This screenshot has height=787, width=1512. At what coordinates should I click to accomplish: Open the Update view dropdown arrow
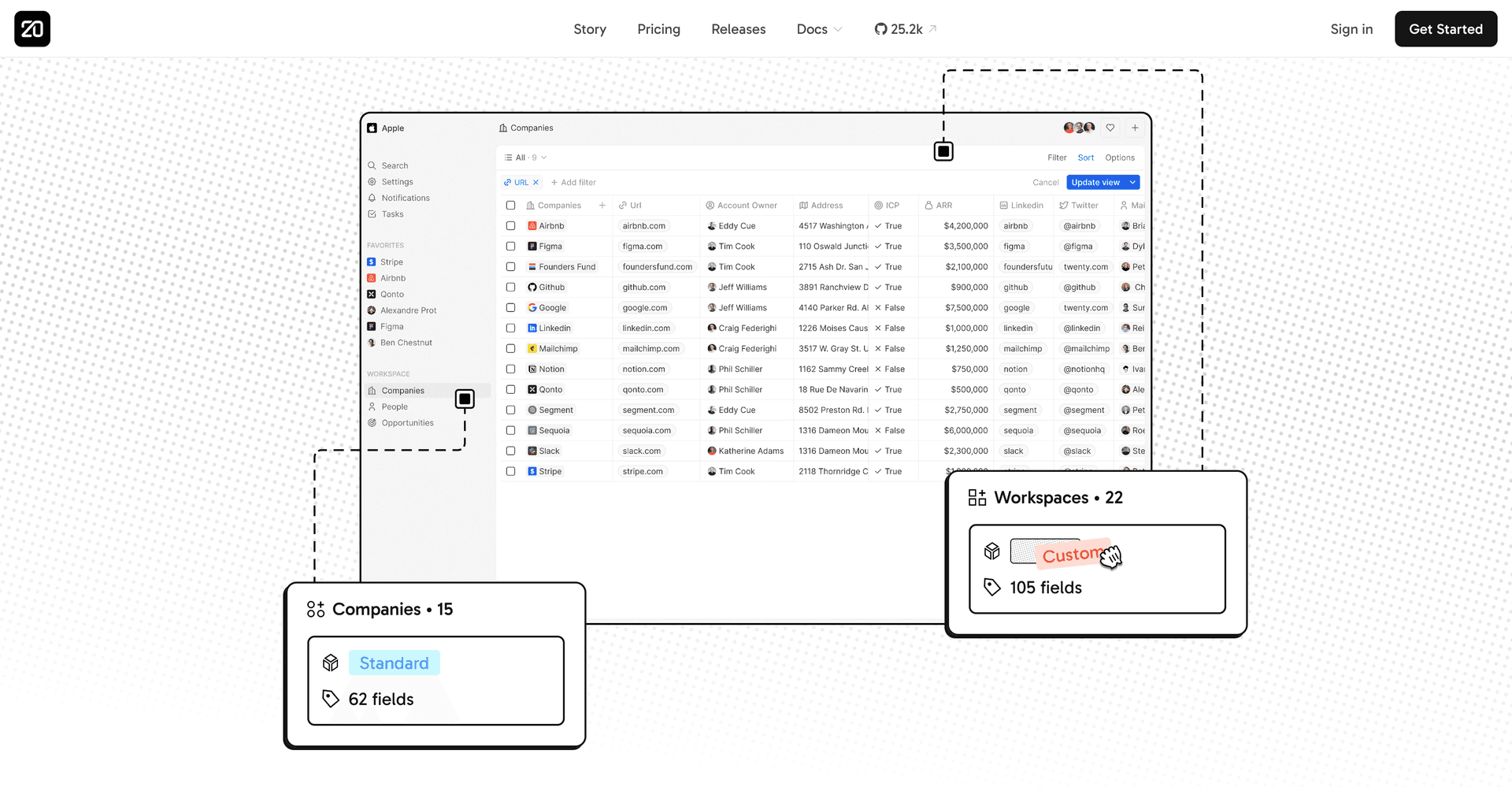point(1132,183)
